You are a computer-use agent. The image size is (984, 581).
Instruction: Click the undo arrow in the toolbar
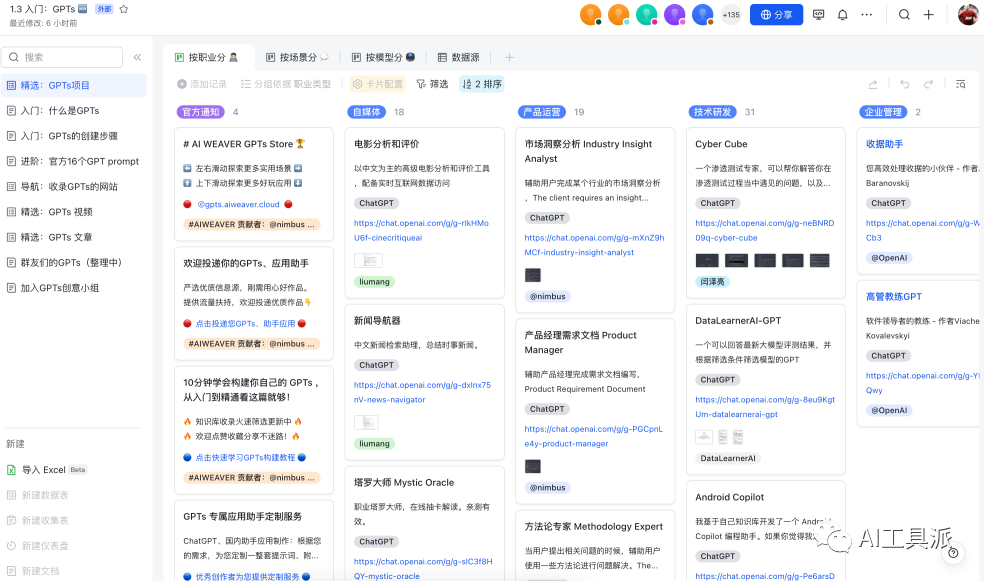tap(904, 84)
